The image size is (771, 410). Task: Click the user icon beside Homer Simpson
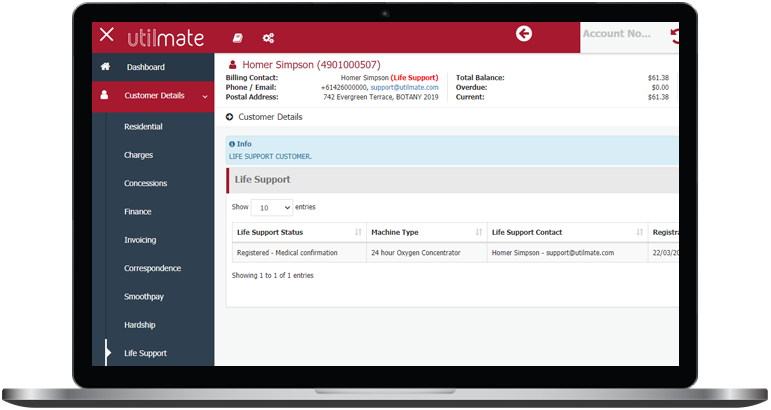tap(233, 65)
